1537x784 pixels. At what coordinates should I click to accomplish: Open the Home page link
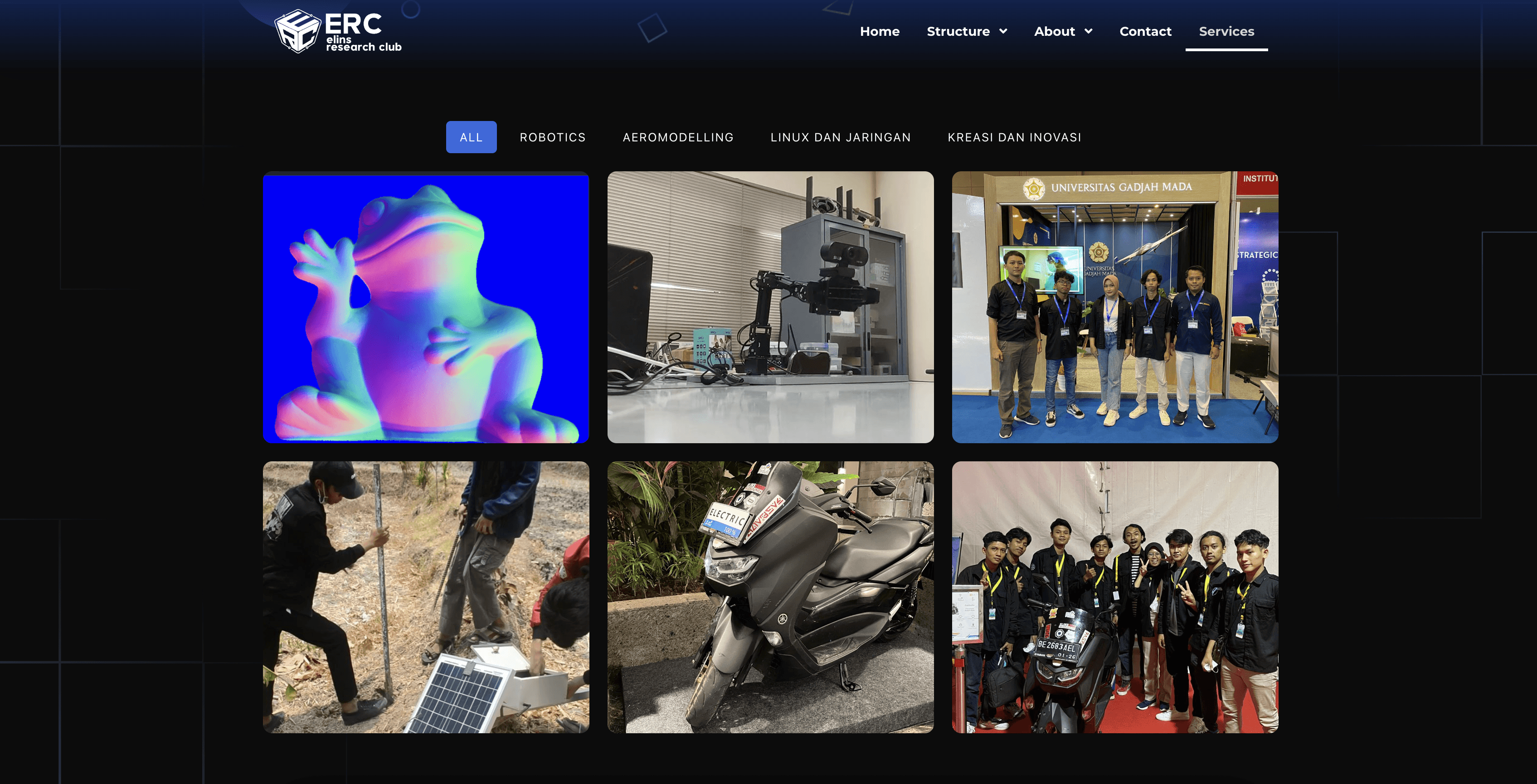click(x=880, y=31)
